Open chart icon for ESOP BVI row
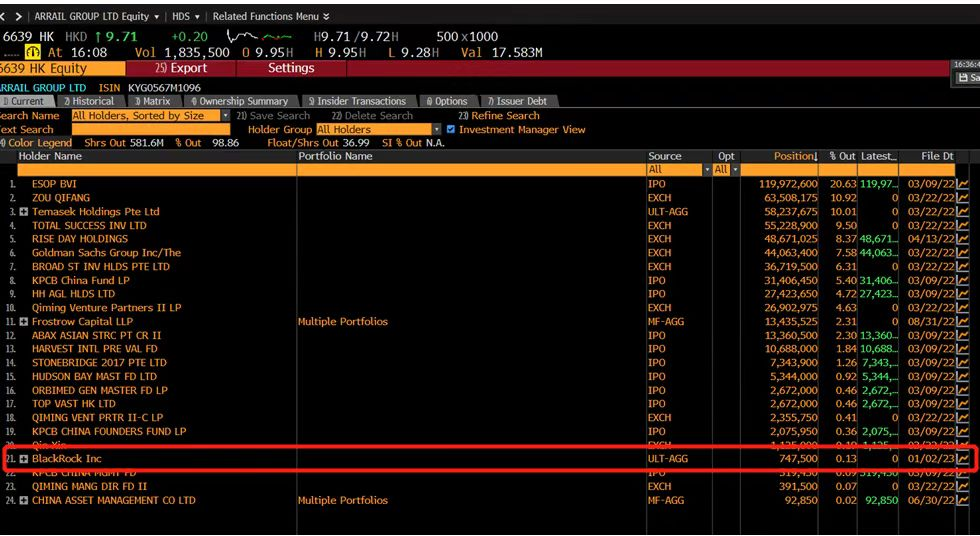The height and width of the screenshot is (536, 980). click(x=963, y=184)
